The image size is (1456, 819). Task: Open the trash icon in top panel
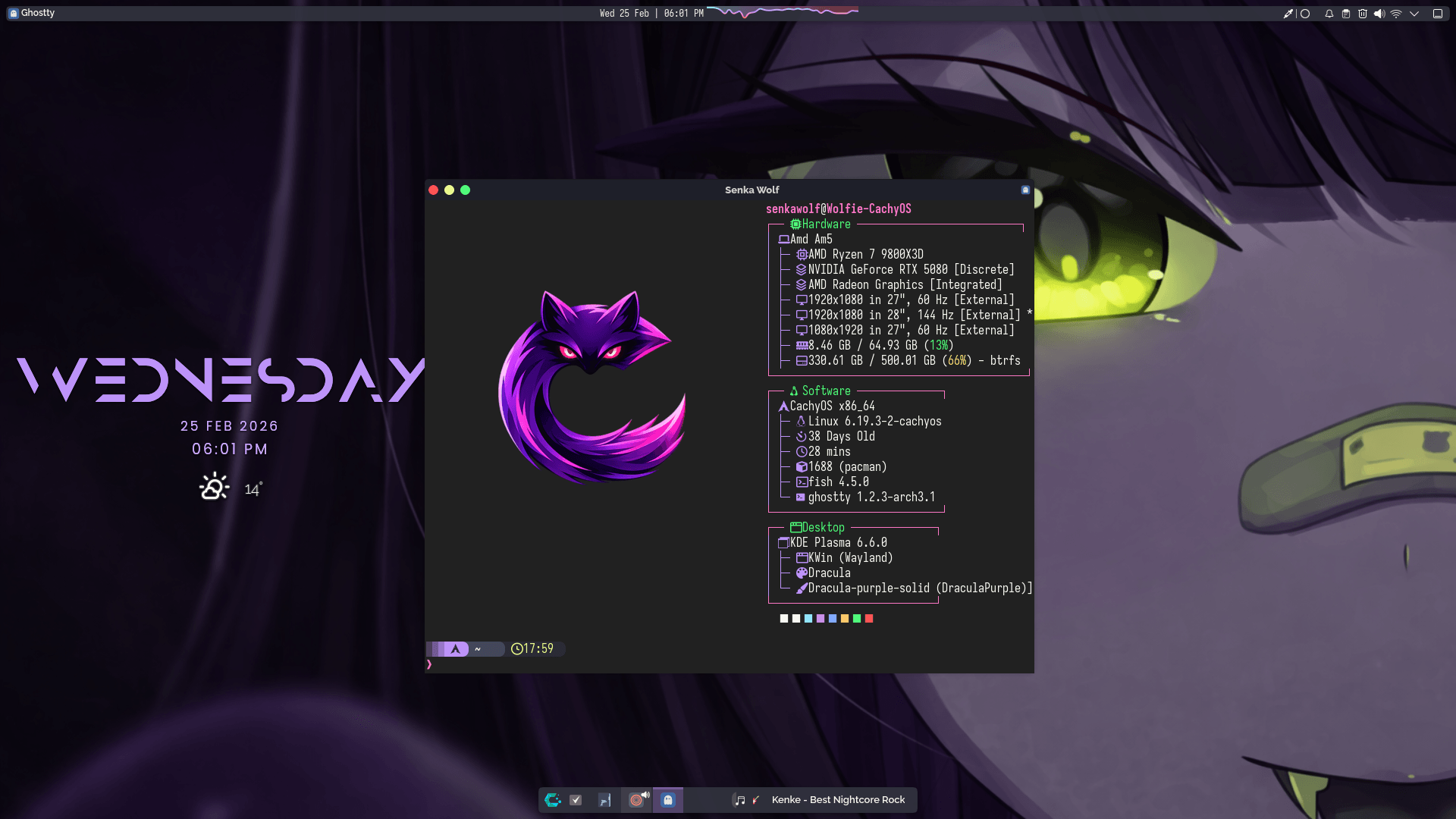pyautogui.click(x=1363, y=14)
